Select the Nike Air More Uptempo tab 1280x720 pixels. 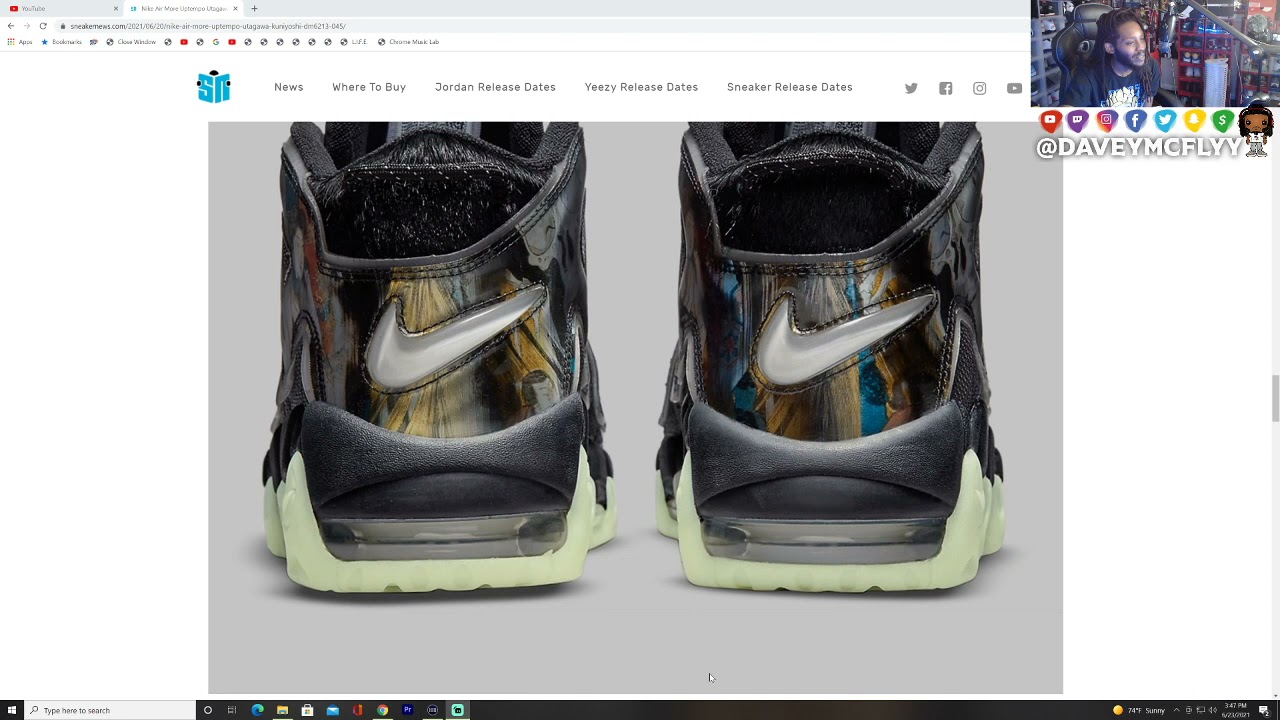(x=183, y=8)
